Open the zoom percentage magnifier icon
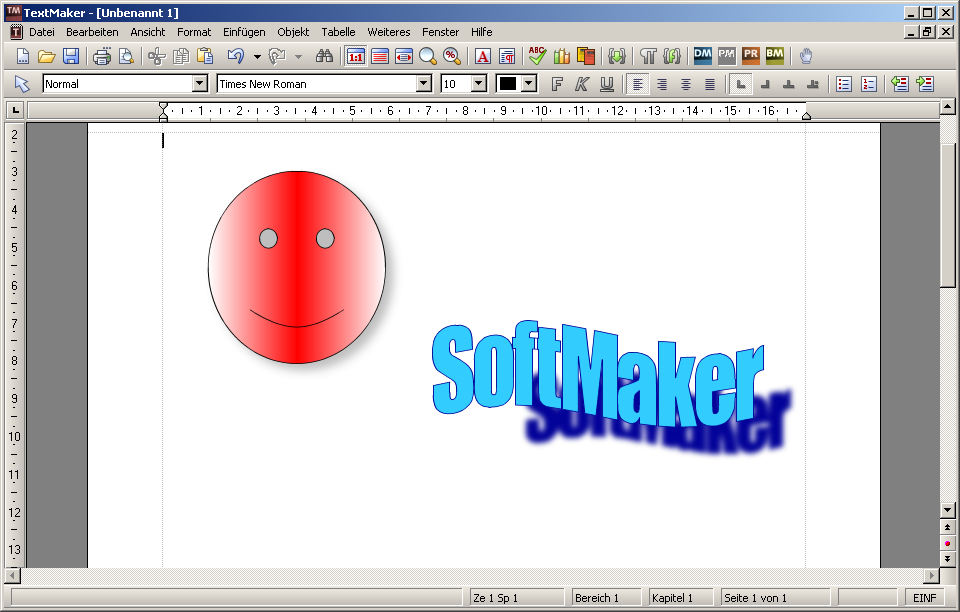The height and width of the screenshot is (612, 960). click(x=452, y=56)
